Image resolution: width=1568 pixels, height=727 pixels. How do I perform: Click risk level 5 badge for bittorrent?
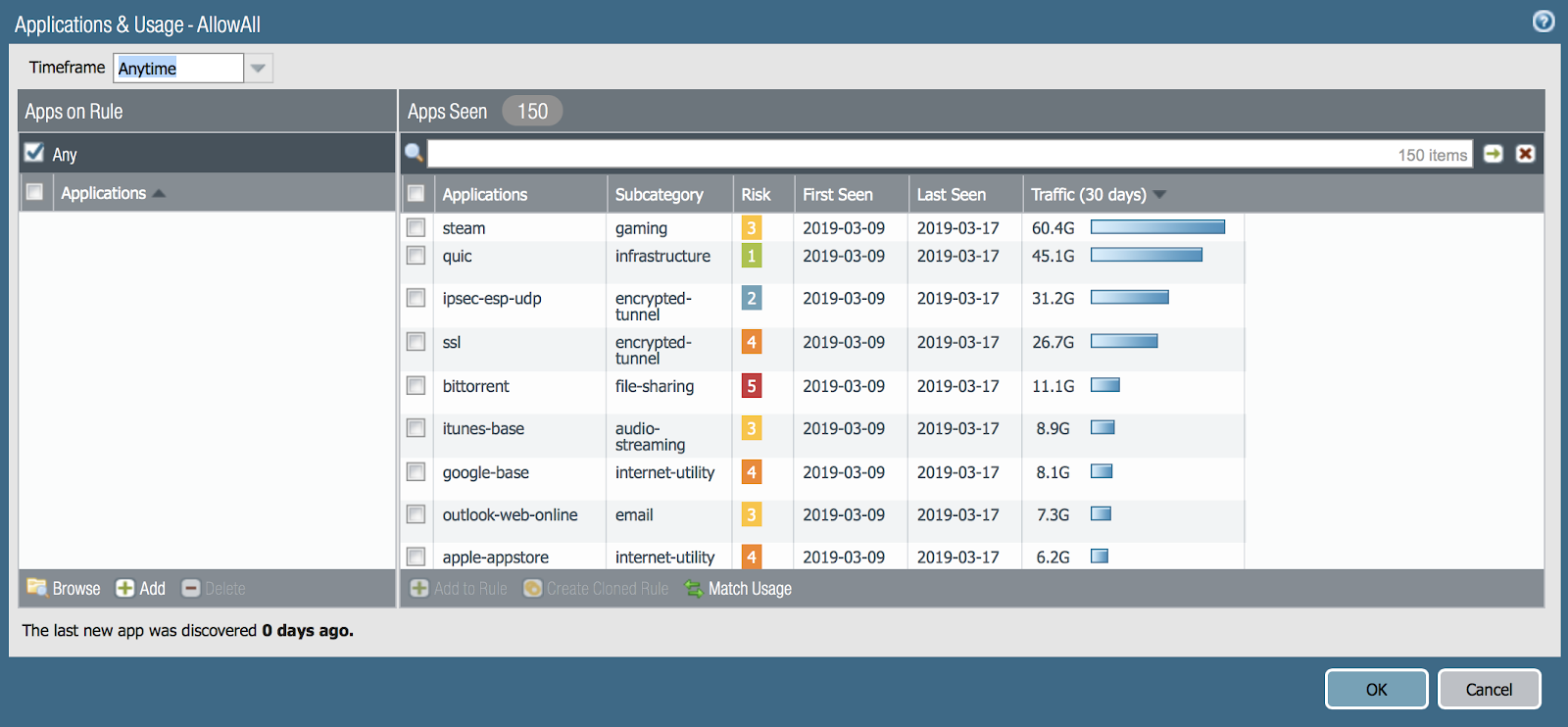tap(752, 386)
